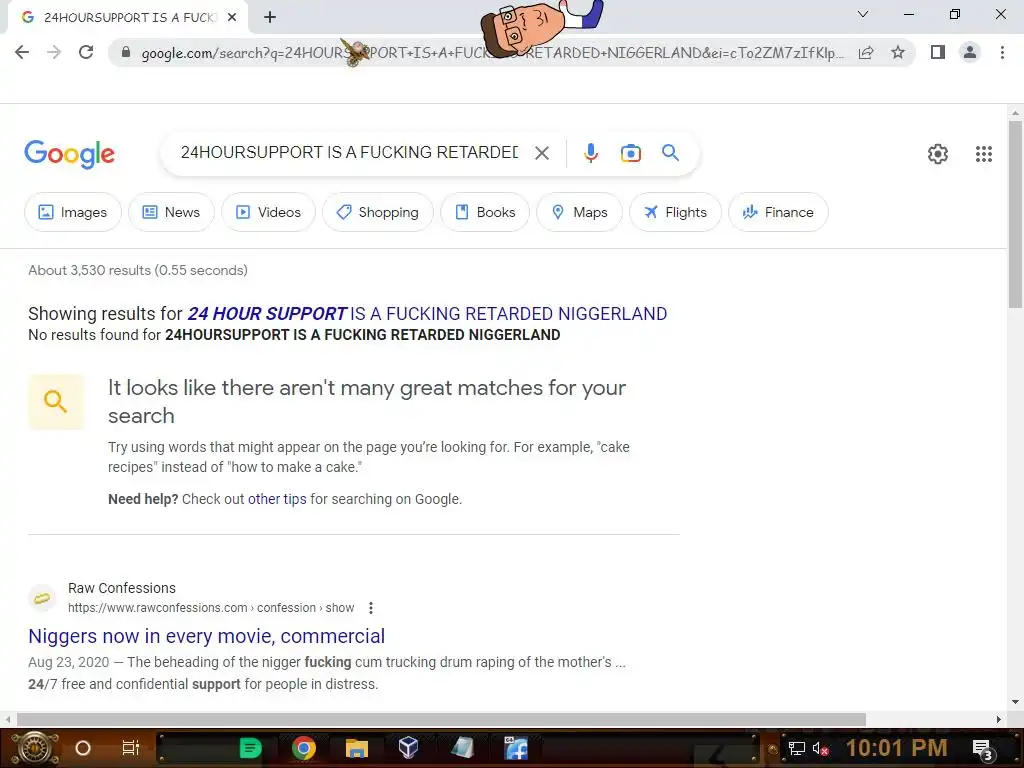This screenshot has height=768, width=1024.
Task: Clear the search box with the X
Action: coord(541,153)
